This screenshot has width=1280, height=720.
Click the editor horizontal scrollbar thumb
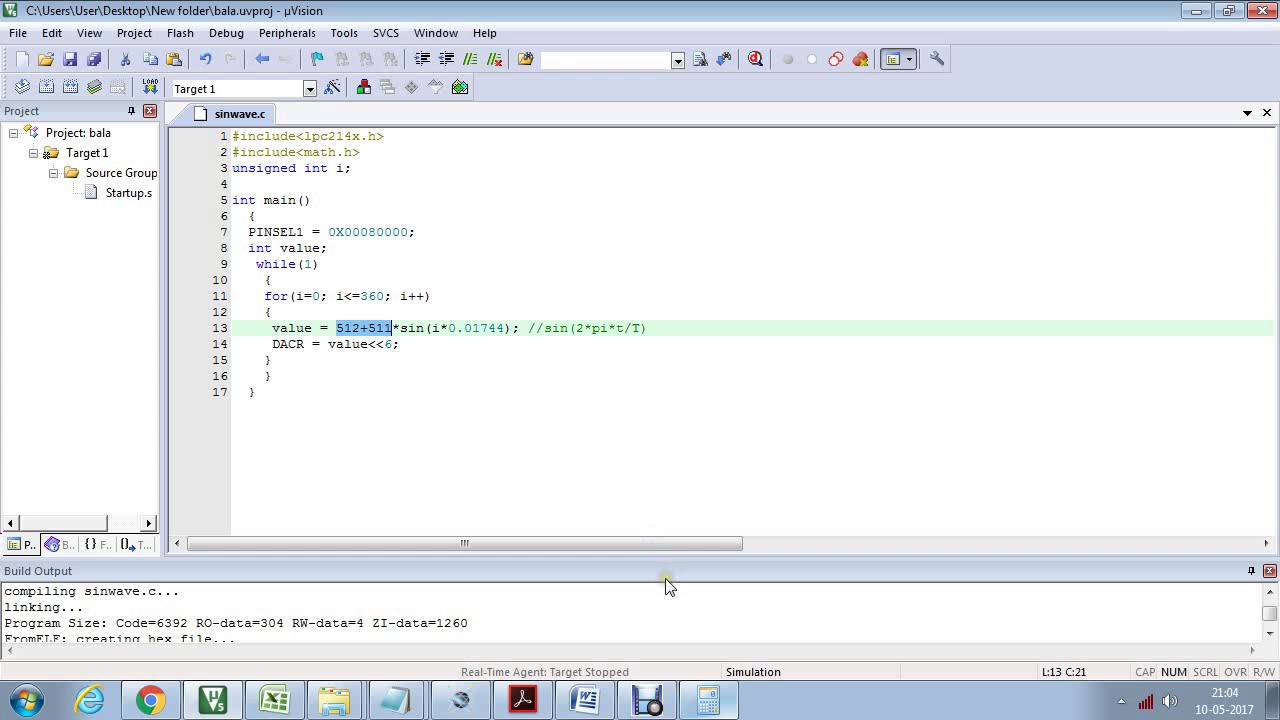click(x=465, y=544)
